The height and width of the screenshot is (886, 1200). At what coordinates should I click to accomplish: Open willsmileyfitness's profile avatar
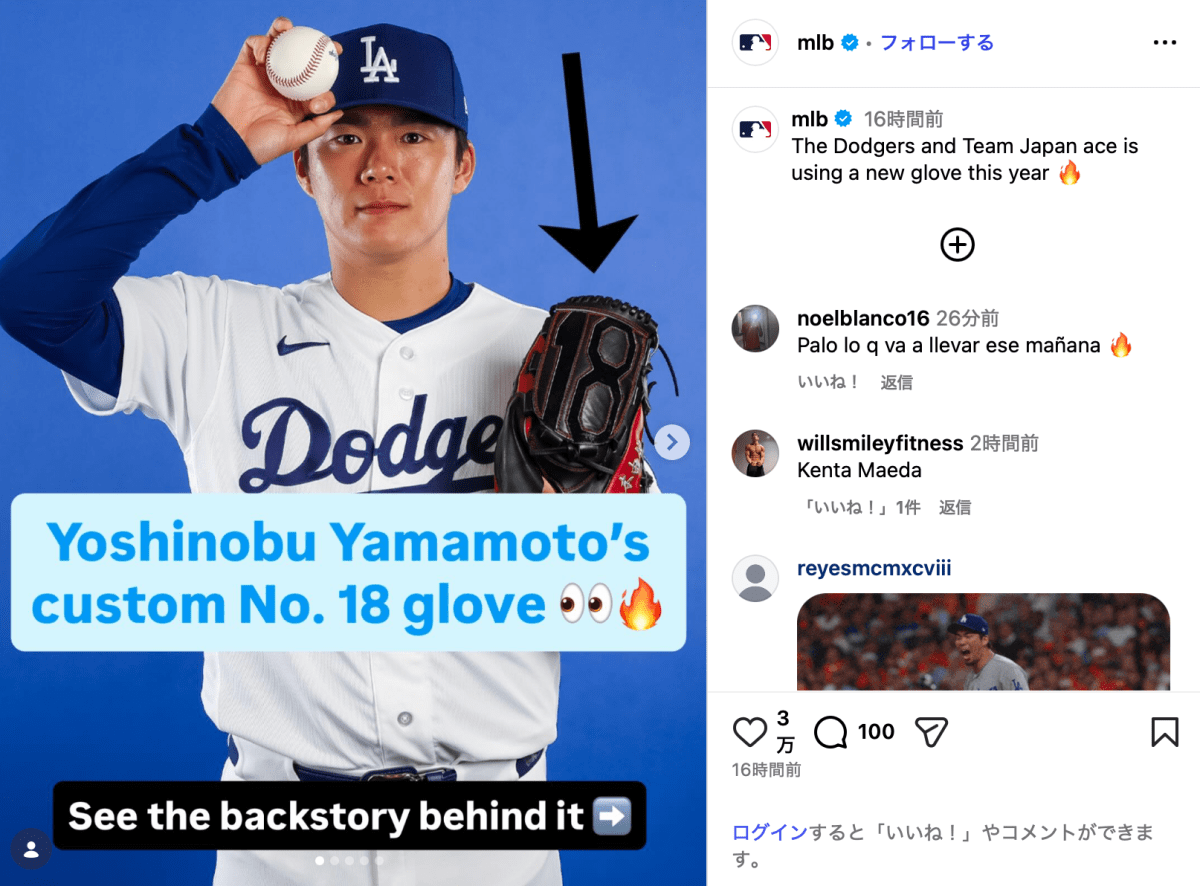point(755,454)
